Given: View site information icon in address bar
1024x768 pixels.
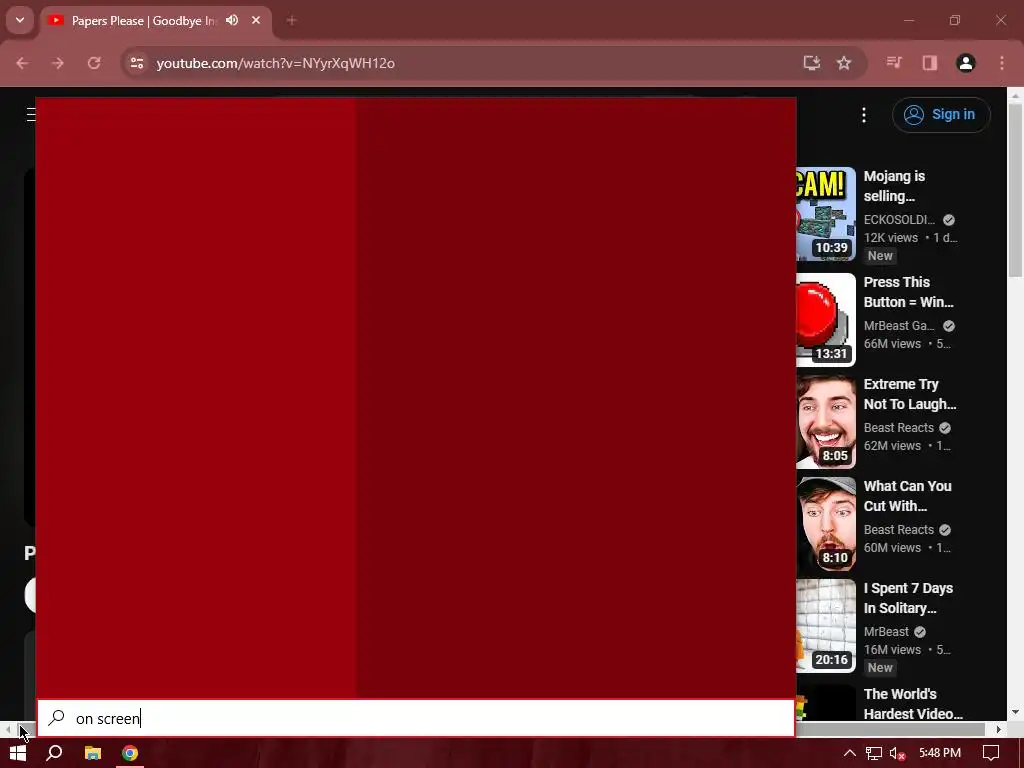Looking at the screenshot, I should [x=136, y=63].
